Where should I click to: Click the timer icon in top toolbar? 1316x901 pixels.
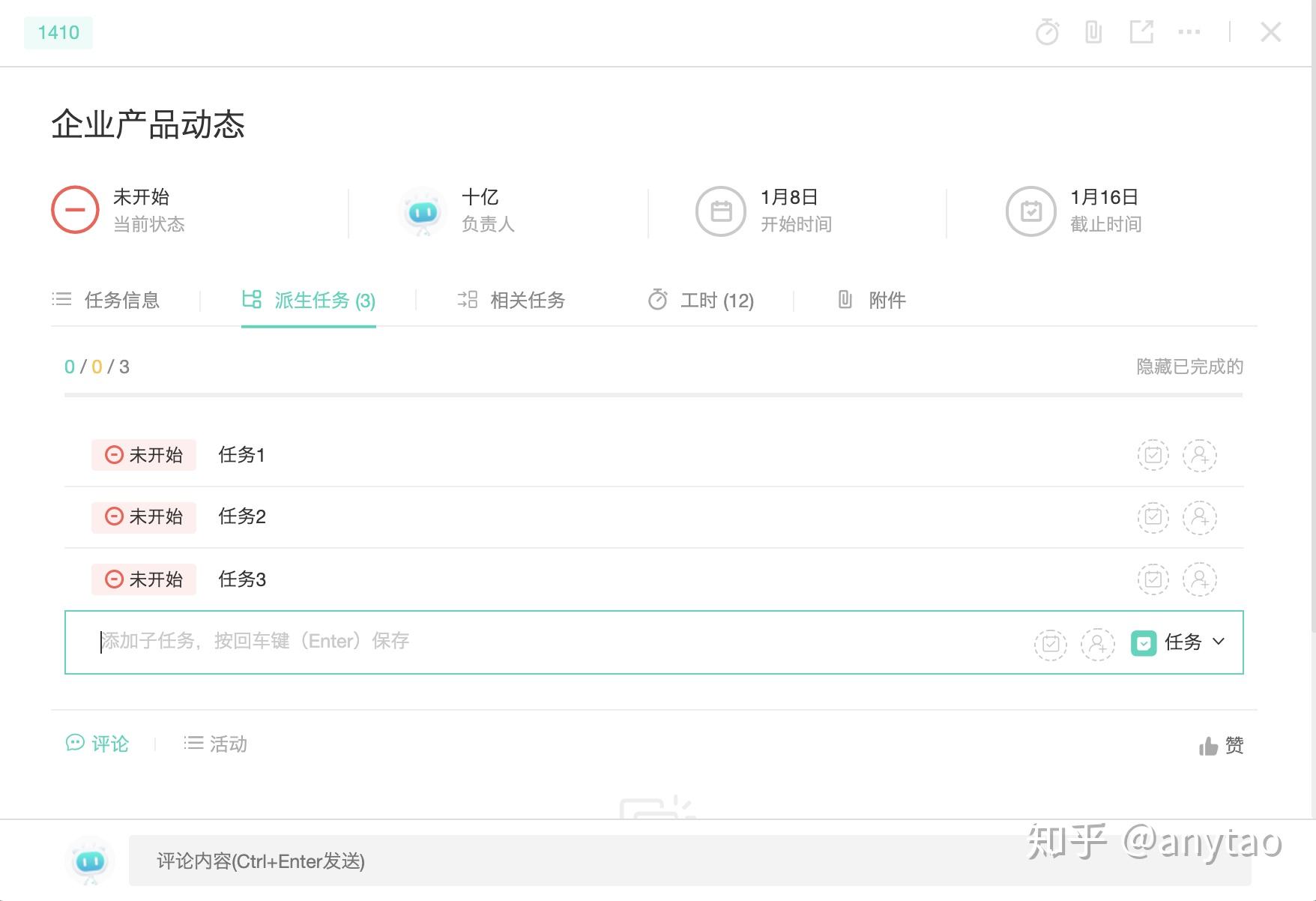[1047, 32]
